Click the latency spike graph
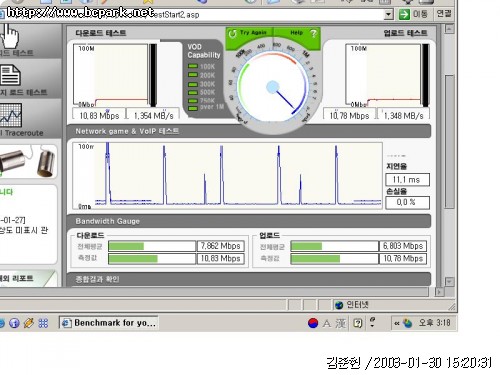 click(227, 176)
